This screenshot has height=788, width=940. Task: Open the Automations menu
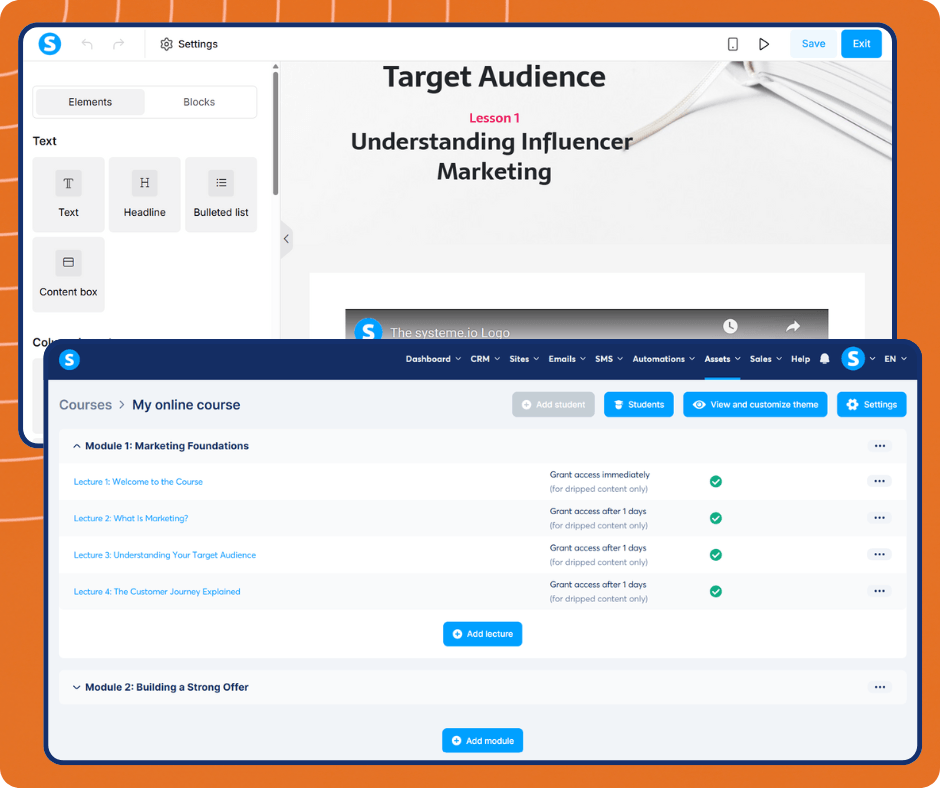tap(664, 359)
